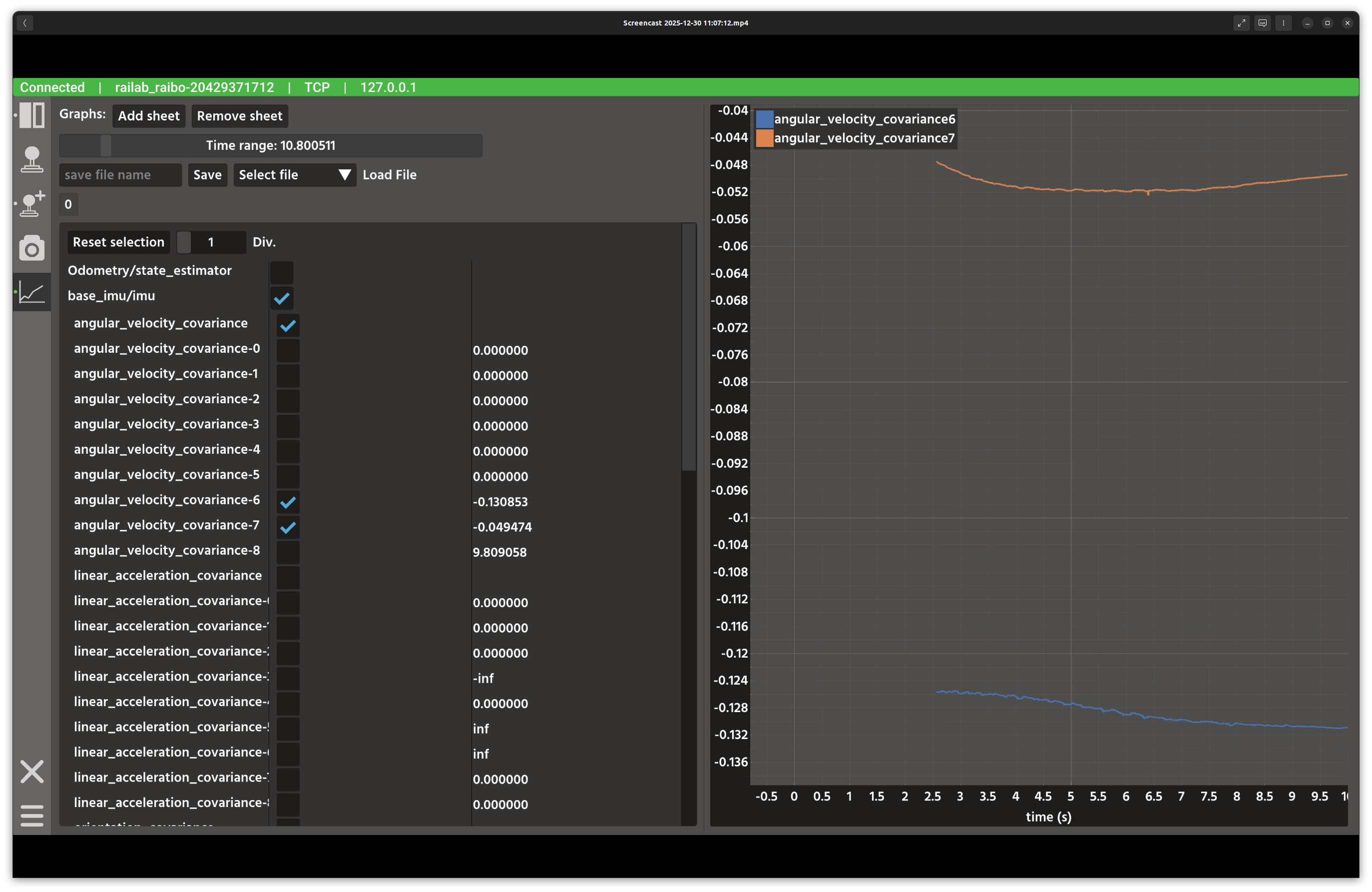This screenshot has width=1372, height=892.
Task: Focus the save file name field
Action: coord(120,175)
